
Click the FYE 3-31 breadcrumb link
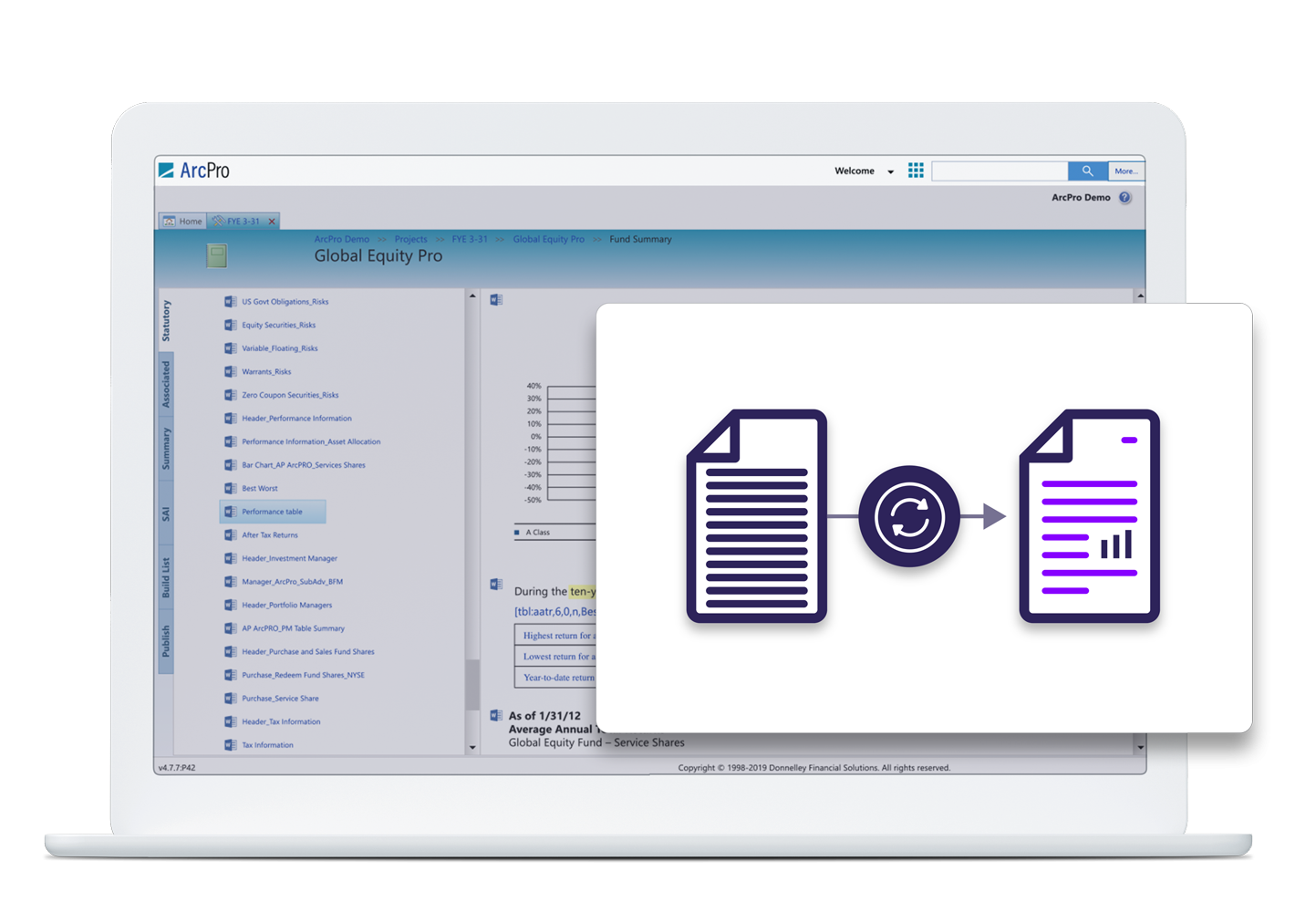click(471, 239)
